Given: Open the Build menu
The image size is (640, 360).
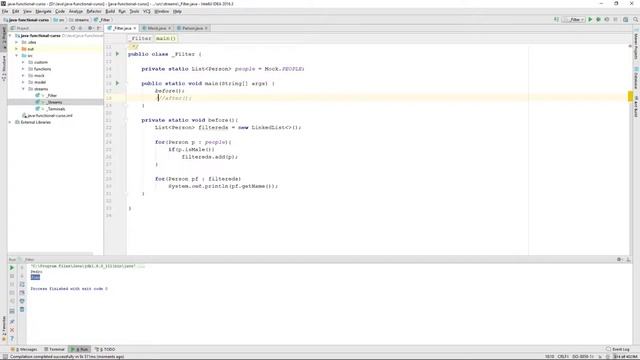Looking at the screenshot, I should tap(110, 11).
